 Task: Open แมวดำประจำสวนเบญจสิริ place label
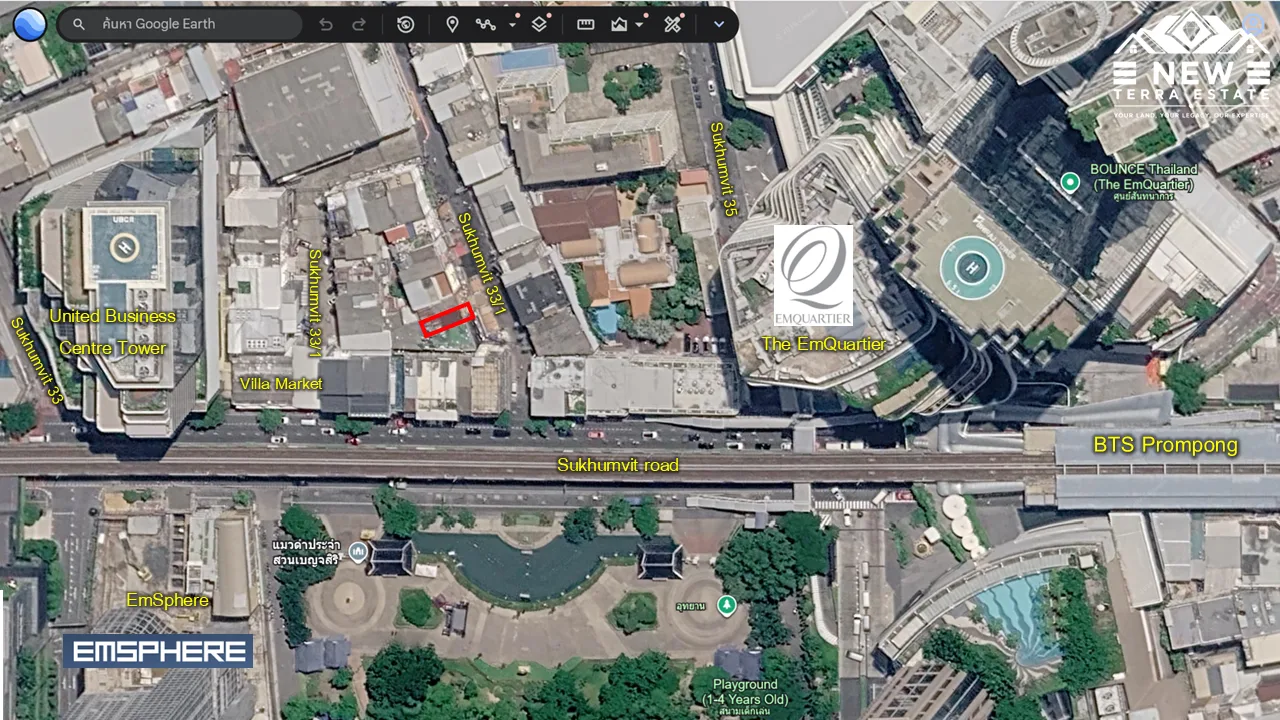pos(306,553)
